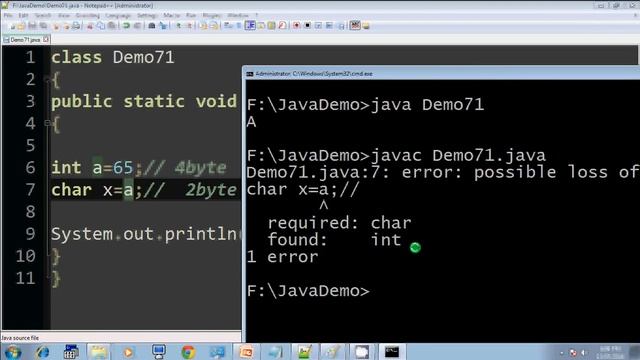This screenshot has height=360, width=640.
Task: Open Find with the binoculars icon
Action: (152, 26)
